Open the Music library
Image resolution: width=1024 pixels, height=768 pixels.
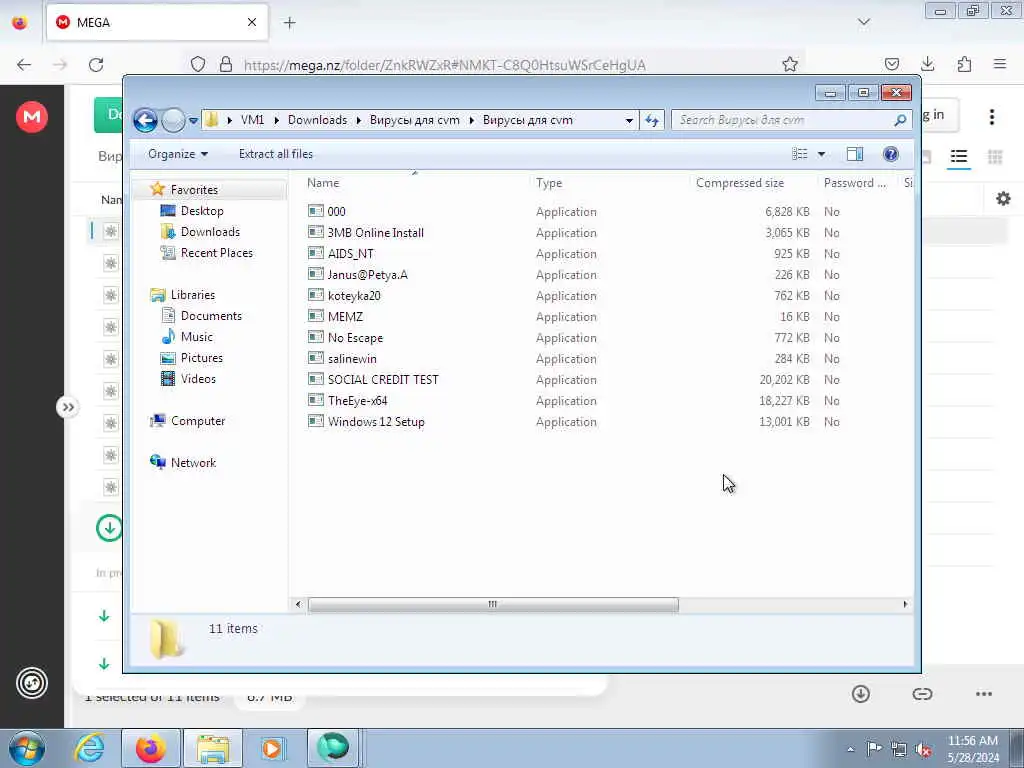pyautogui.click(x=197, y=337)
